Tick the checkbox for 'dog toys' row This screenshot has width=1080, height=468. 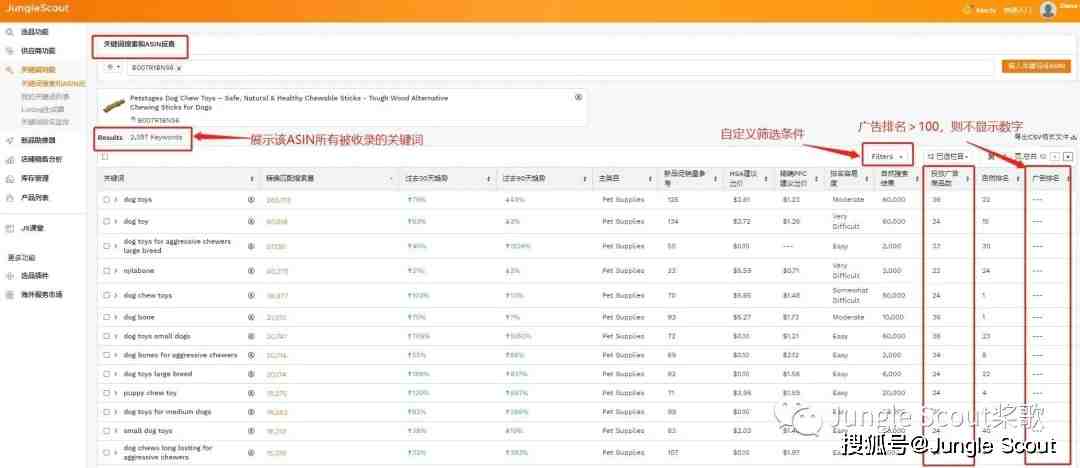point(106,200)
